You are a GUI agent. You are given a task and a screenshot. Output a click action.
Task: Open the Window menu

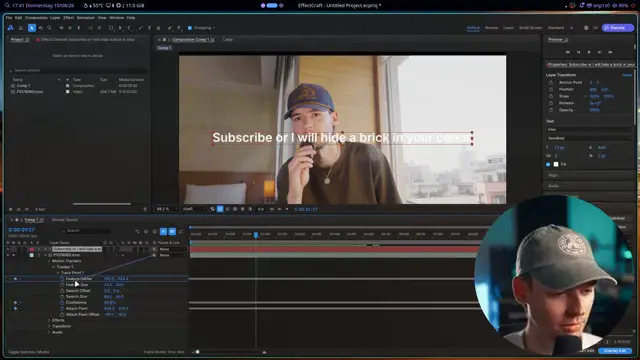click(116, 18)
